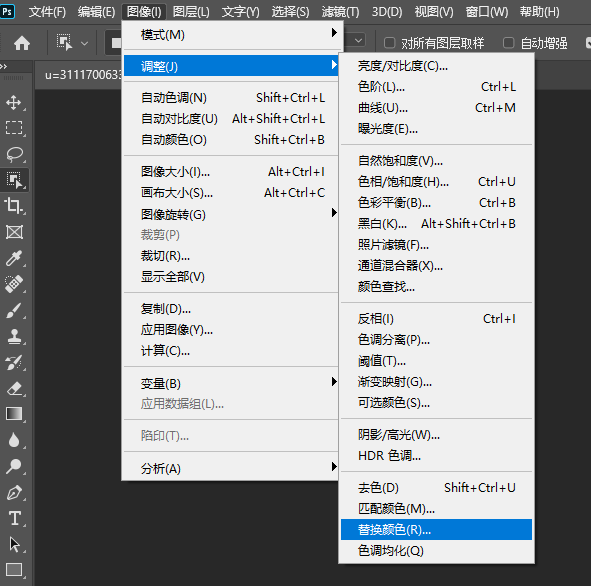Select the Move tool
The height and width of the screenshot is (586, 591).
coord(14,102)
